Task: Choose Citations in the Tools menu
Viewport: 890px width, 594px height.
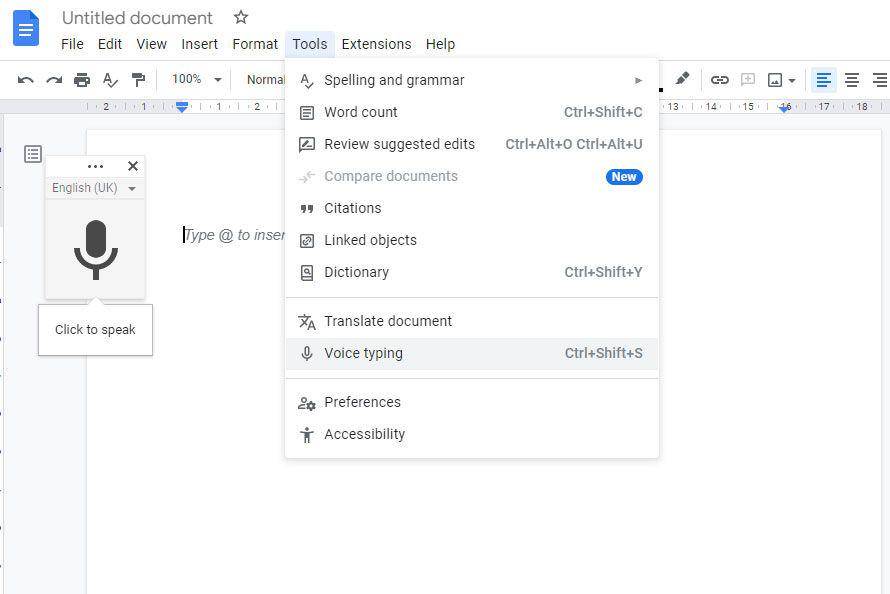Action: pos(472,208)
